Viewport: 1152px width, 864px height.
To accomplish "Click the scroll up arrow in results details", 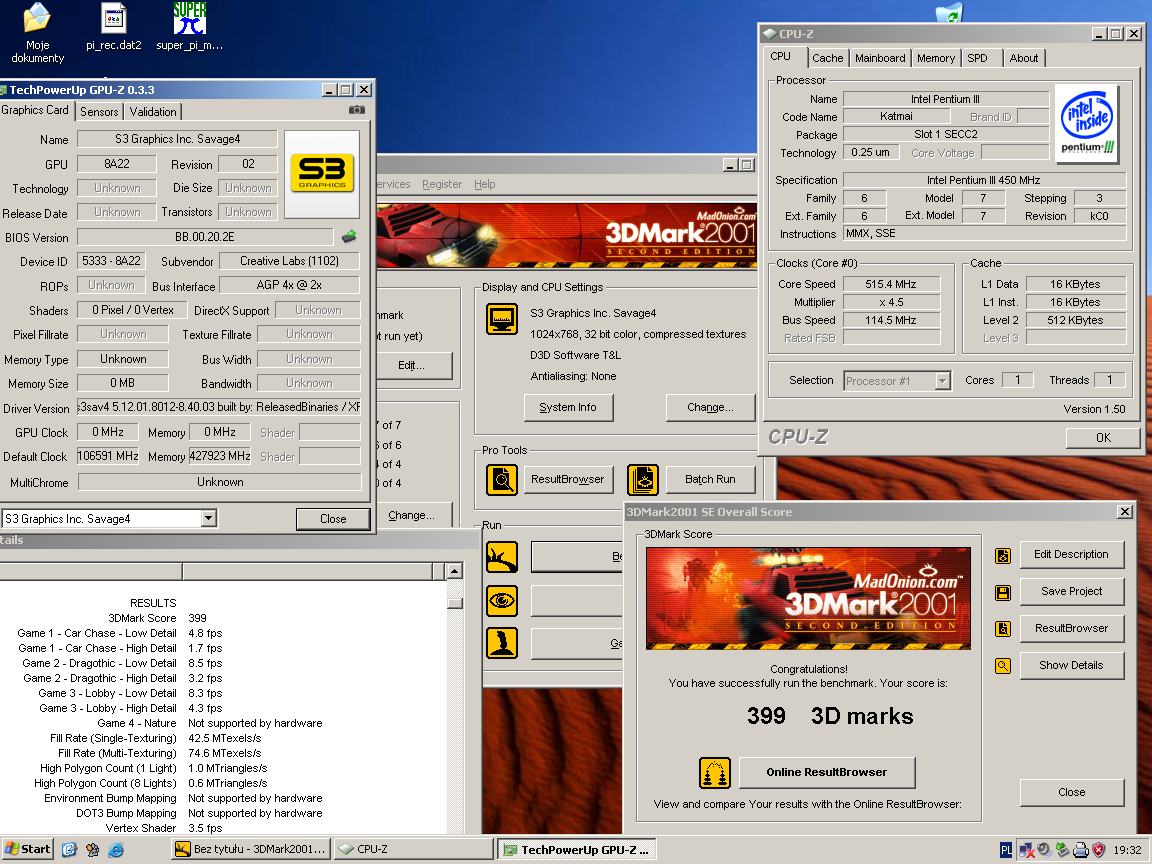I will (x=455, y=572).
